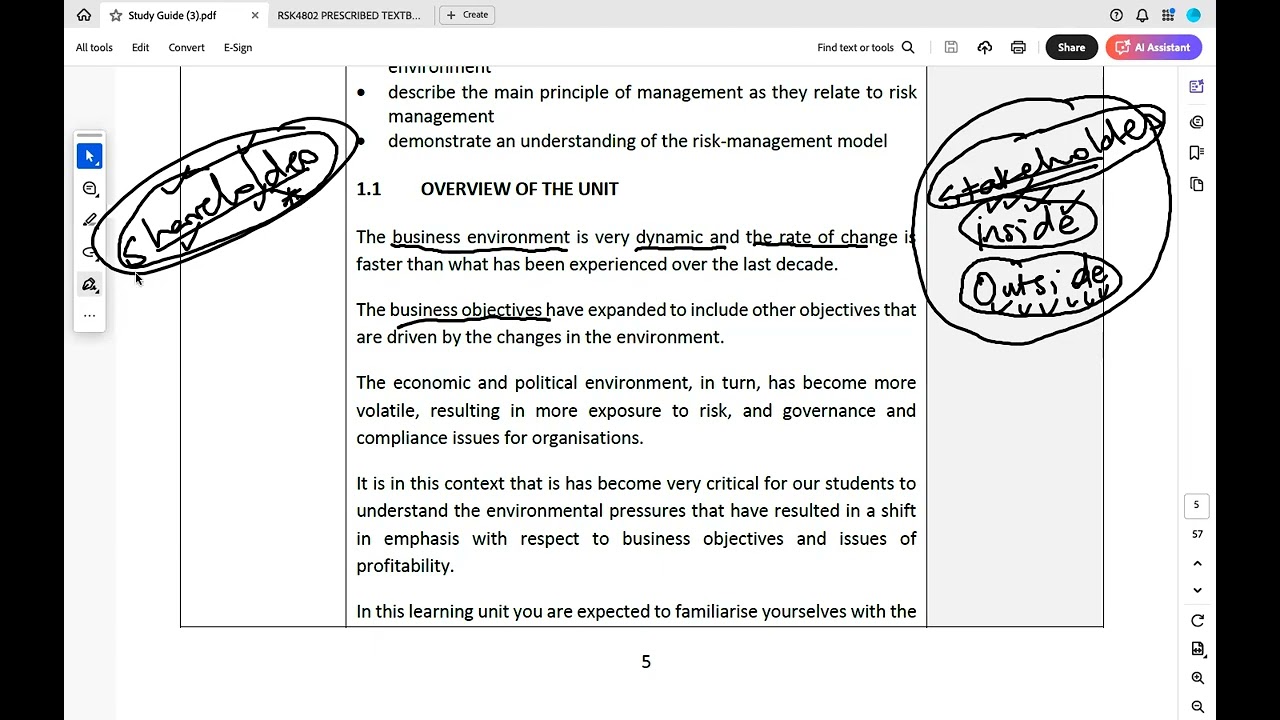Zoom out with the minus magnifier
1280x720 pixels.
click(1197, 707)
